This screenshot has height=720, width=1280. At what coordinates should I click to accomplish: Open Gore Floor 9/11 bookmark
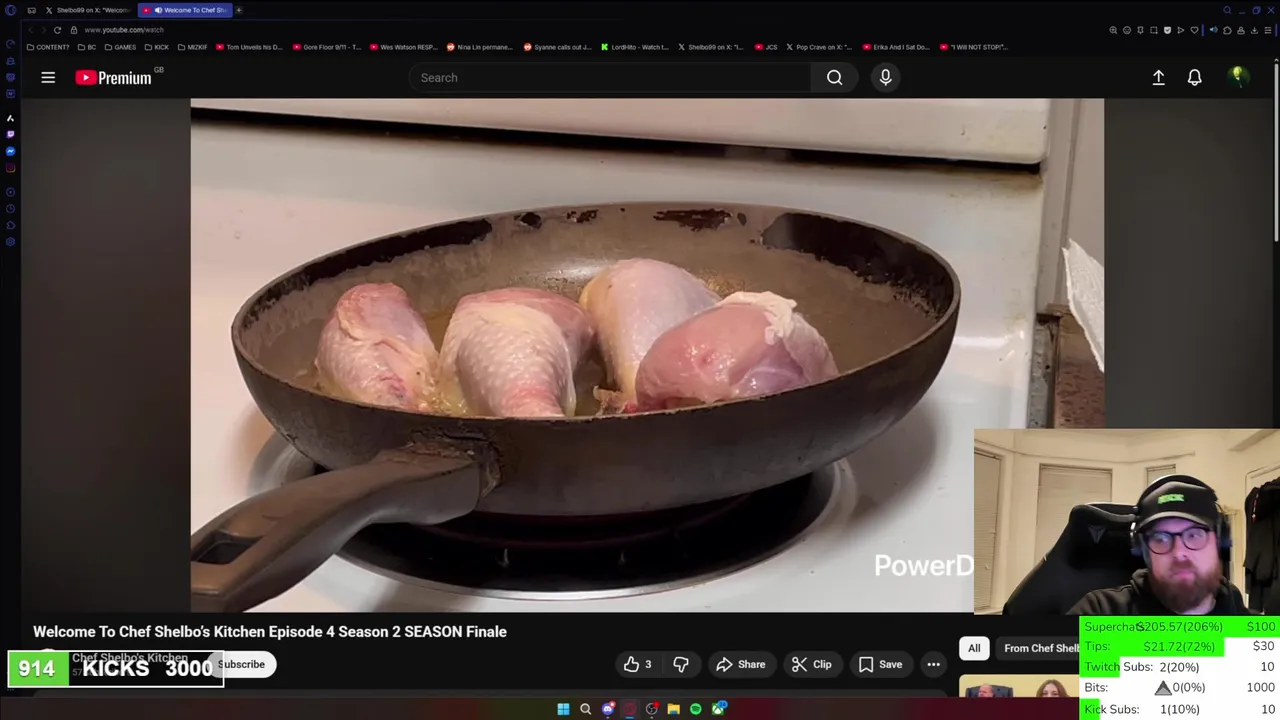(326, 47)
